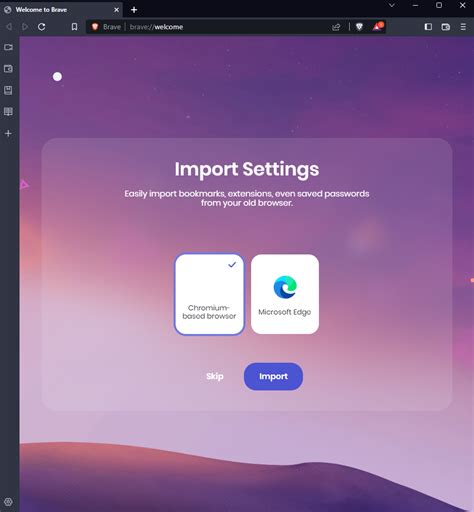This screenshot has width=474, height=512.
Task: Open Brave Talk camera sidebar icon
Action: pos(8,47)
